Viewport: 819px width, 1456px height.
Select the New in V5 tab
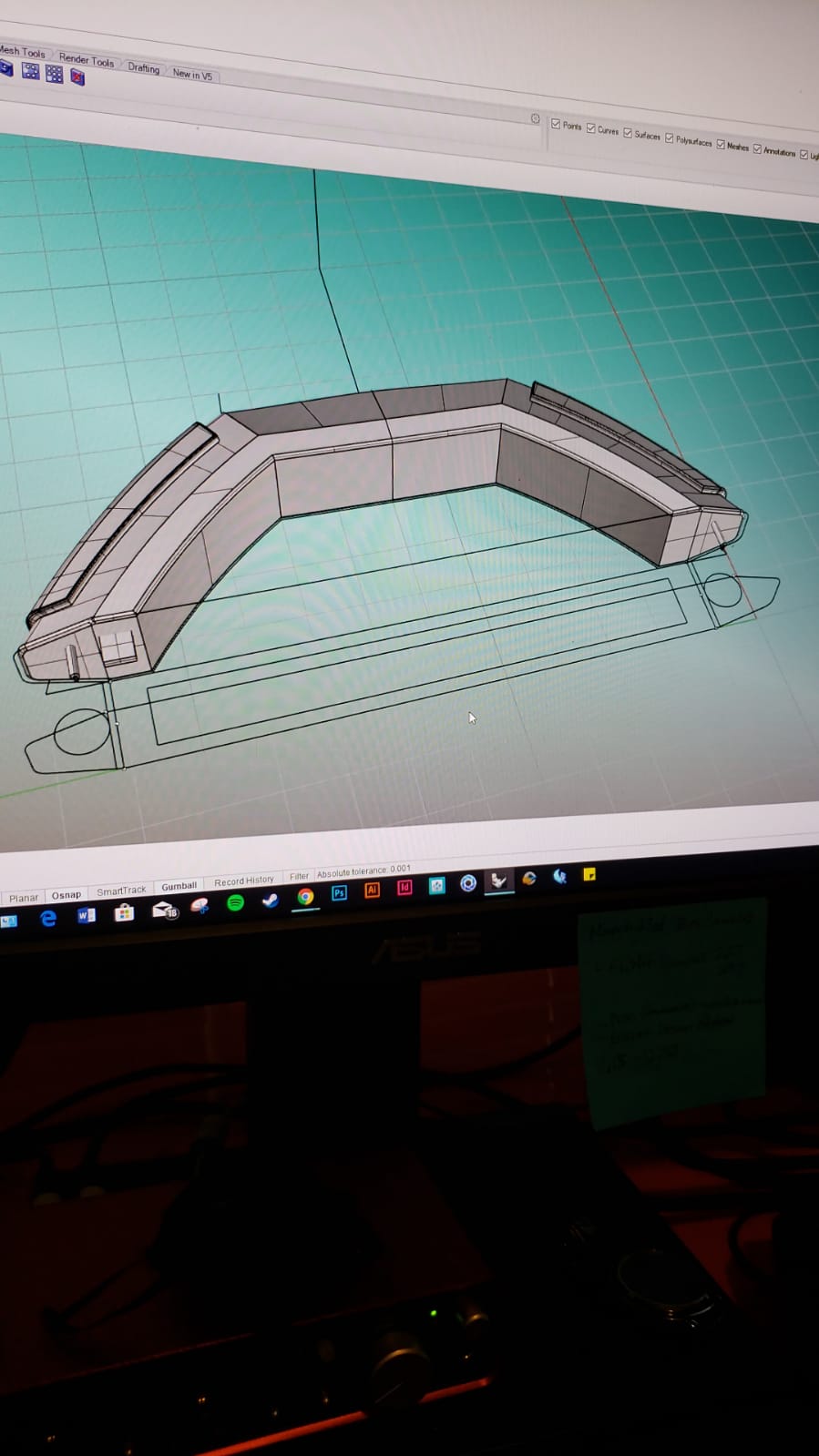click(x=192, y=75)
